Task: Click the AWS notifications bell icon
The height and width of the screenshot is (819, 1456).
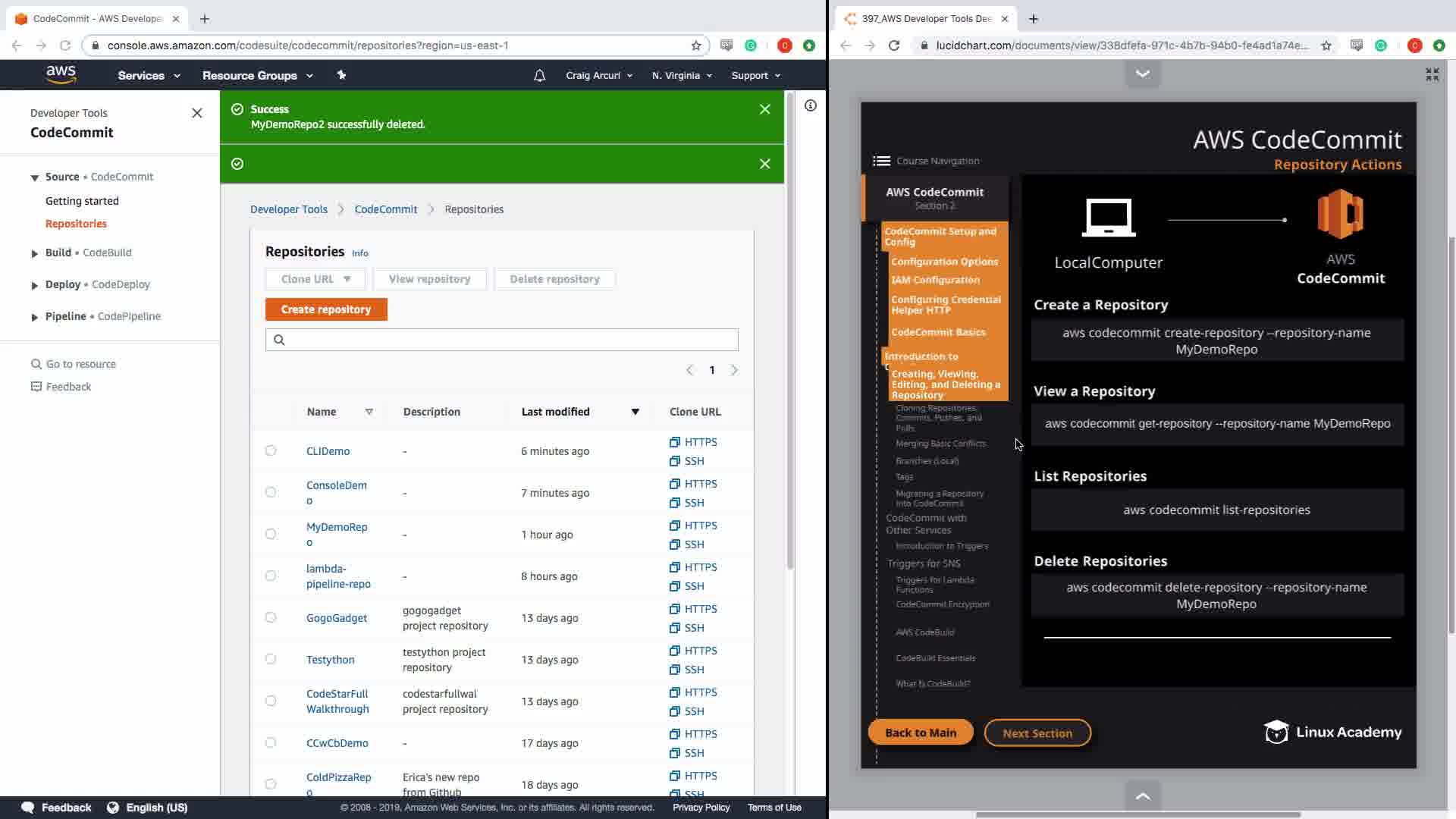Action: (539, 76)
